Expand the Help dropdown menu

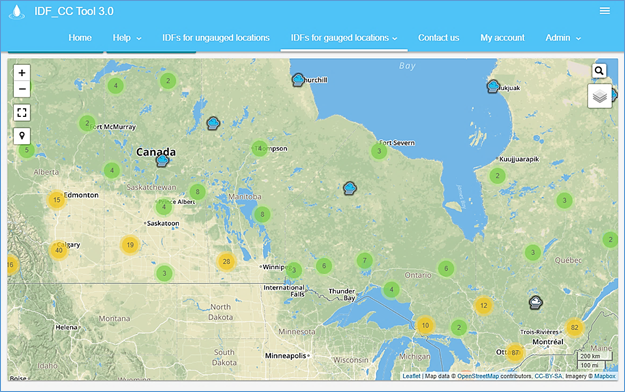(x=127, y=38)
